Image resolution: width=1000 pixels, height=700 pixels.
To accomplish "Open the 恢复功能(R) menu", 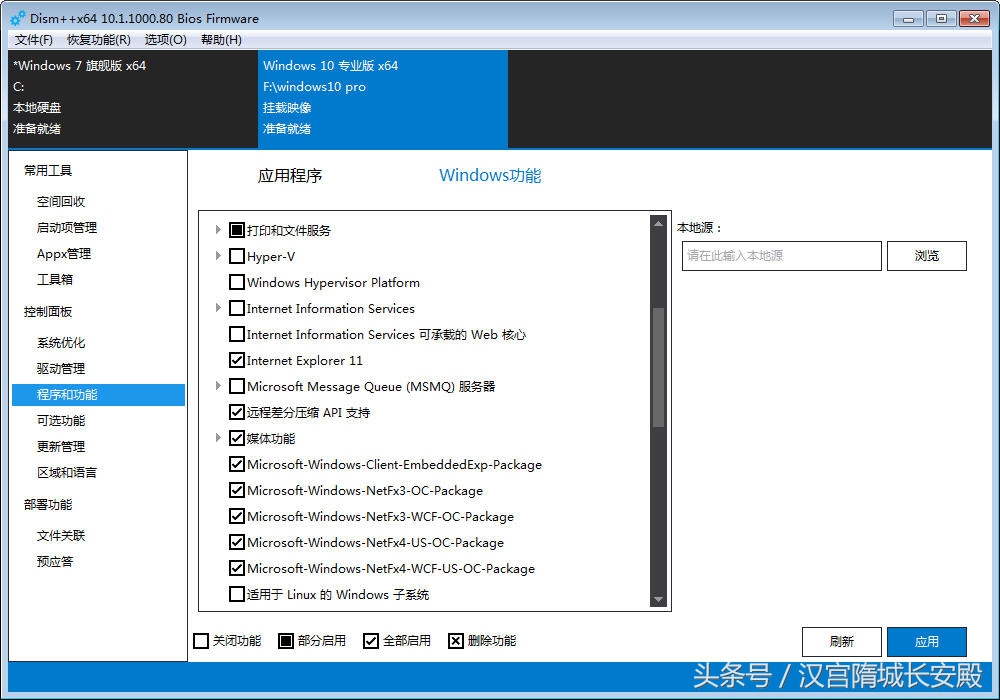I will [99, 40].
